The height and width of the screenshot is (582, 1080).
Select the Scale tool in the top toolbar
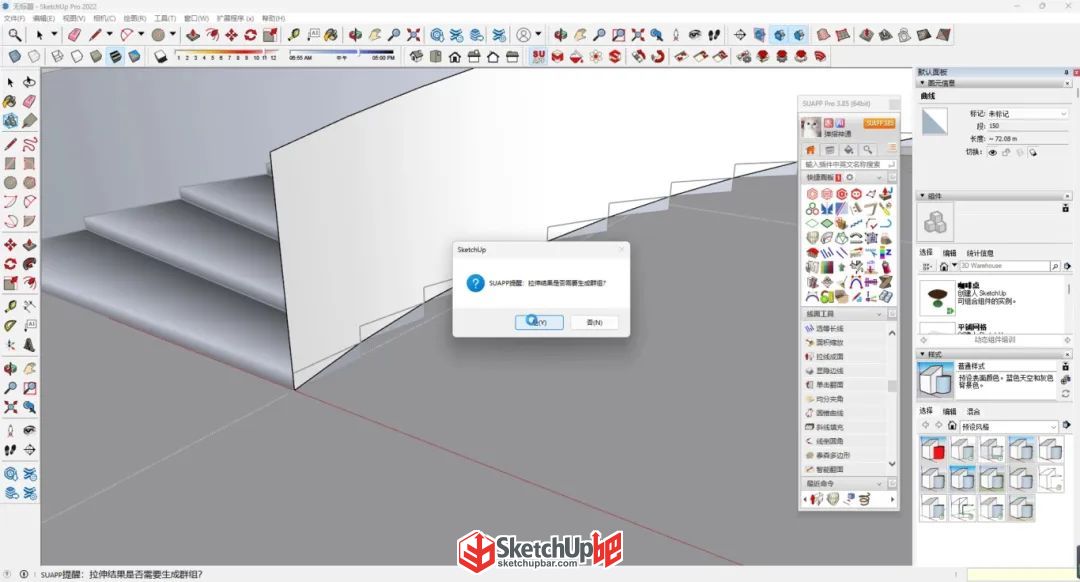[x=270, y=34]
